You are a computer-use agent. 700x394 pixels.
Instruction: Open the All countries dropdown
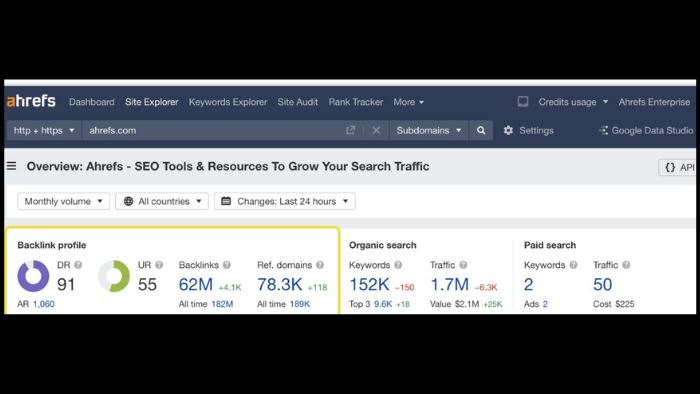click(x=162, y=201)
